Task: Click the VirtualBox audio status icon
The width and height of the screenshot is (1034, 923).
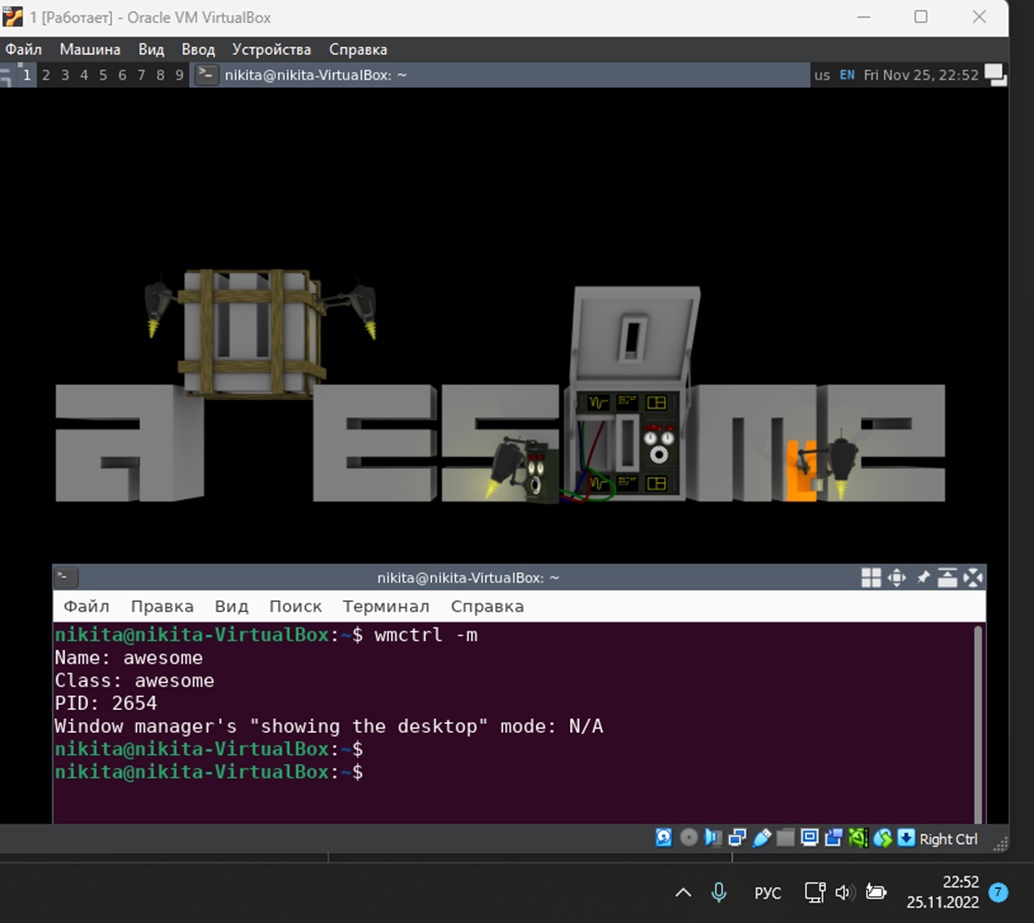Action: click(713, 838)
